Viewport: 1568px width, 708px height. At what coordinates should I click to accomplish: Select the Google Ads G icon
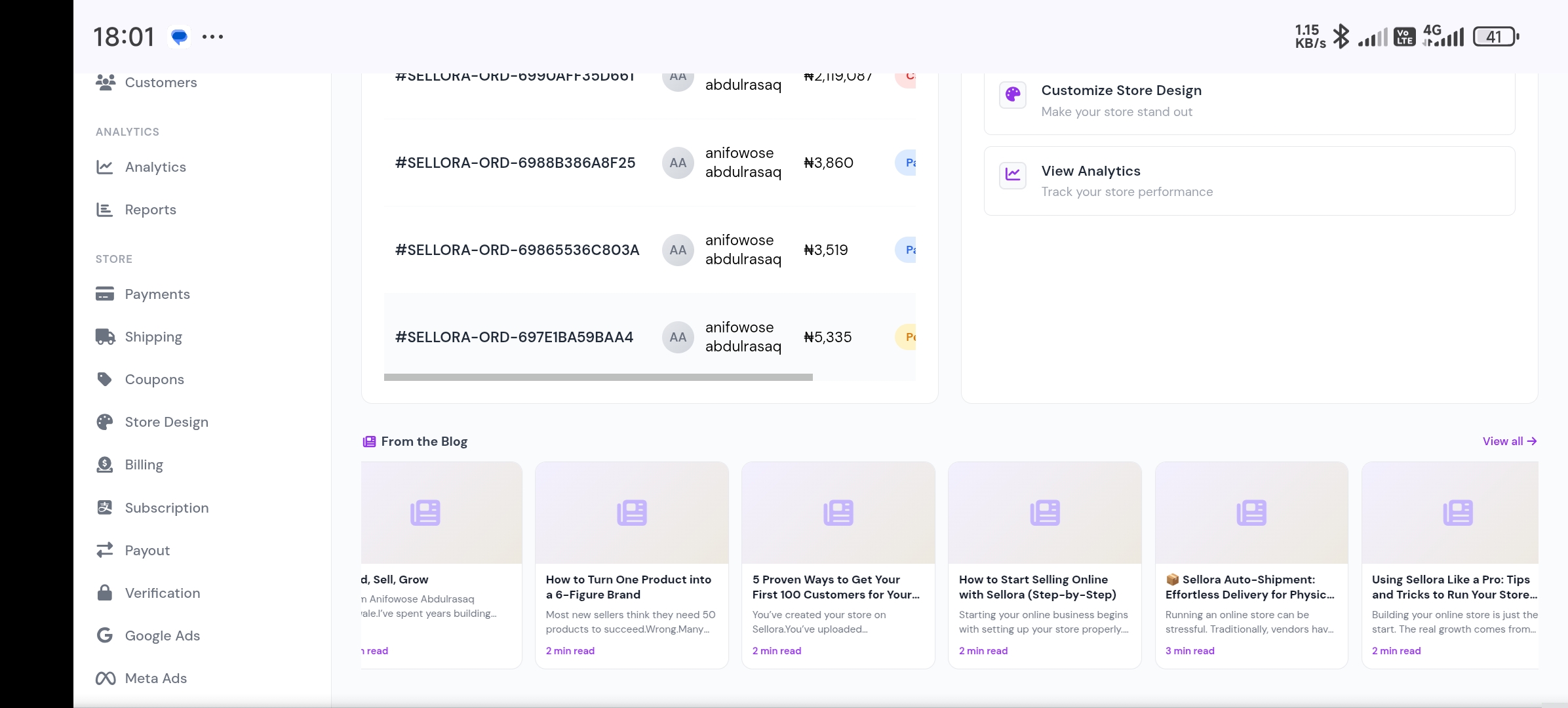[x=105, y=635]
